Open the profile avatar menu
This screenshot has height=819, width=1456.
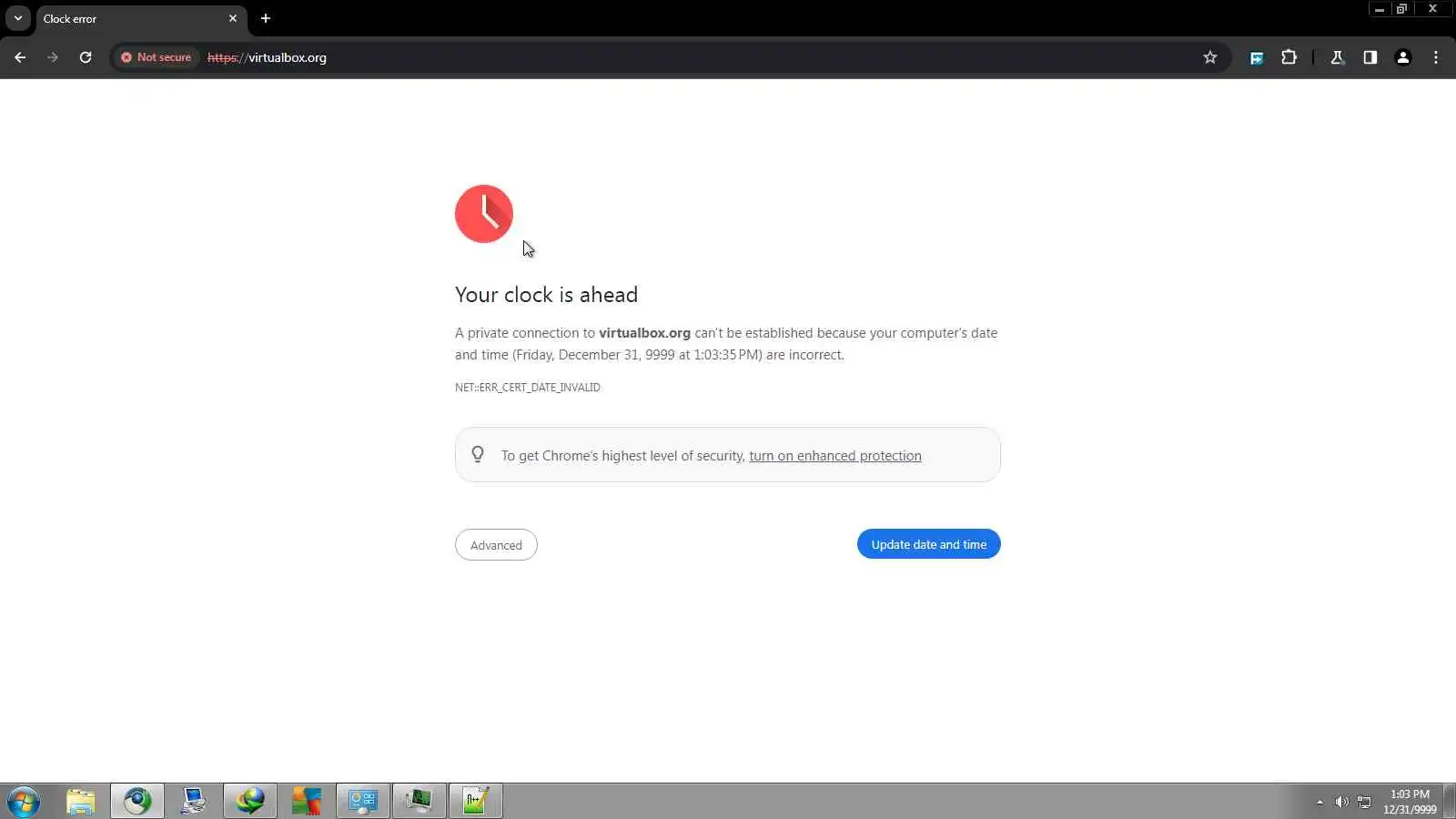1403,57
